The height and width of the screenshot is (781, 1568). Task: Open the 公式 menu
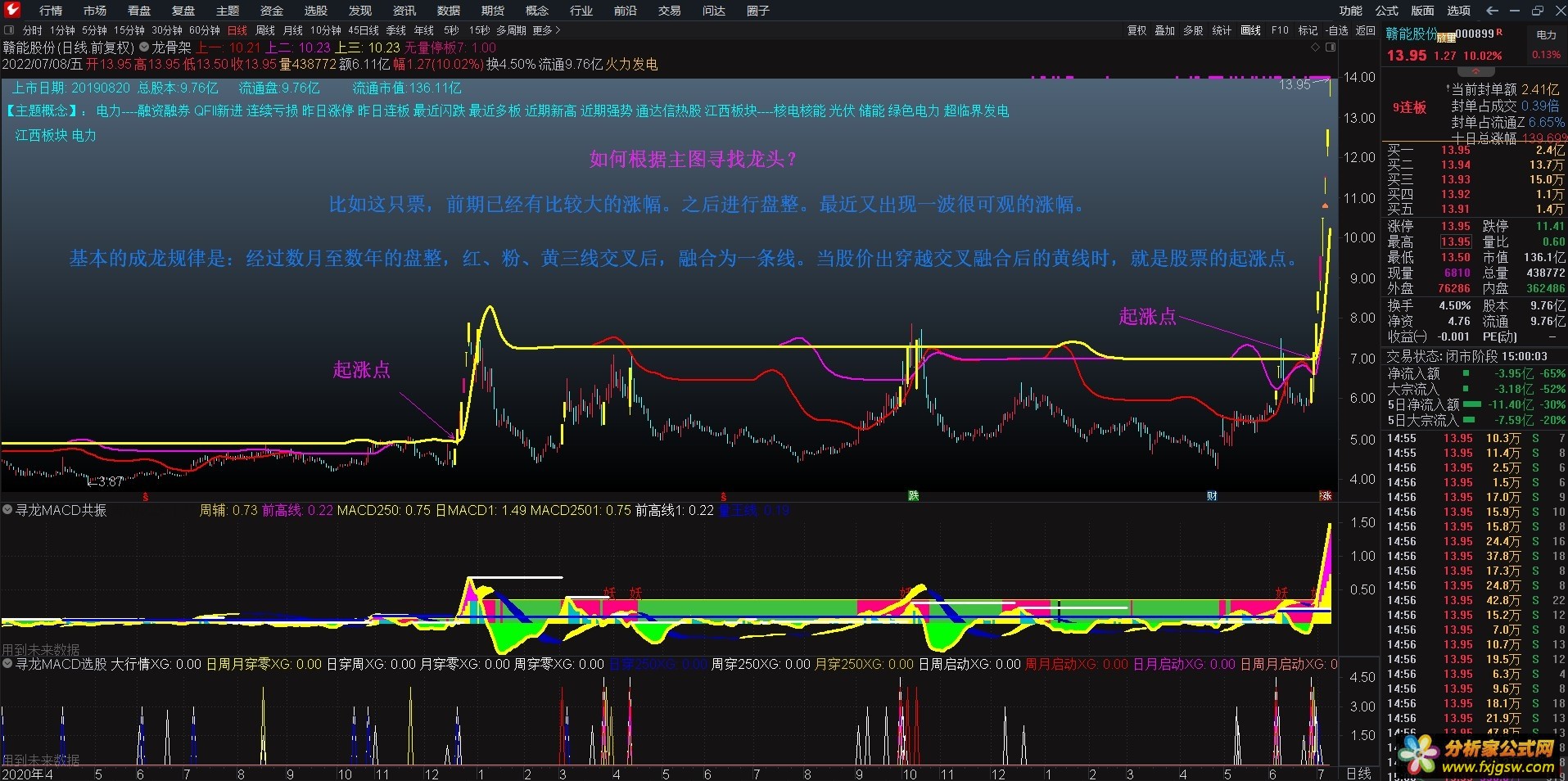coord(1387,11)
